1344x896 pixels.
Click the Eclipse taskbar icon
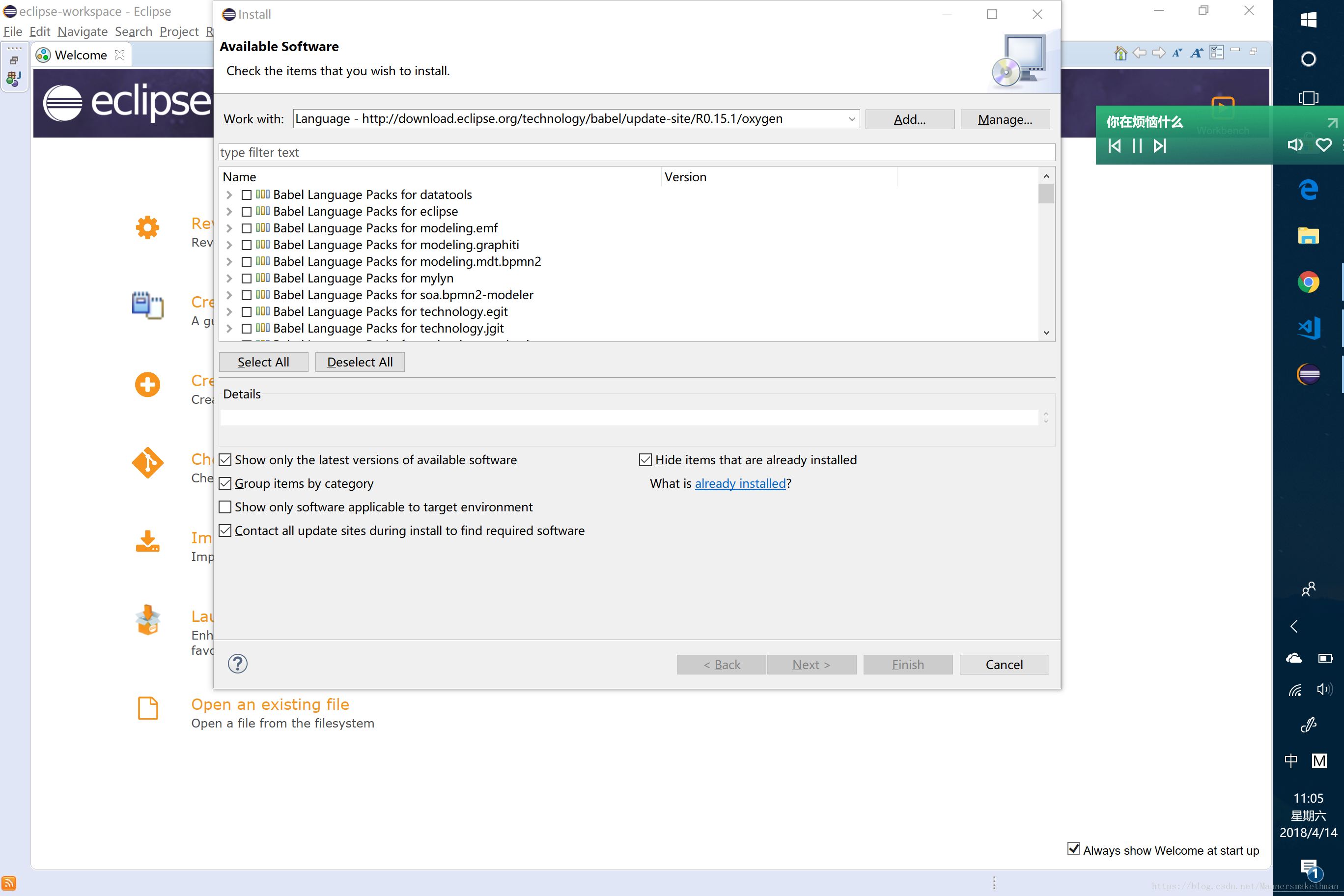tap(1308, 374)
